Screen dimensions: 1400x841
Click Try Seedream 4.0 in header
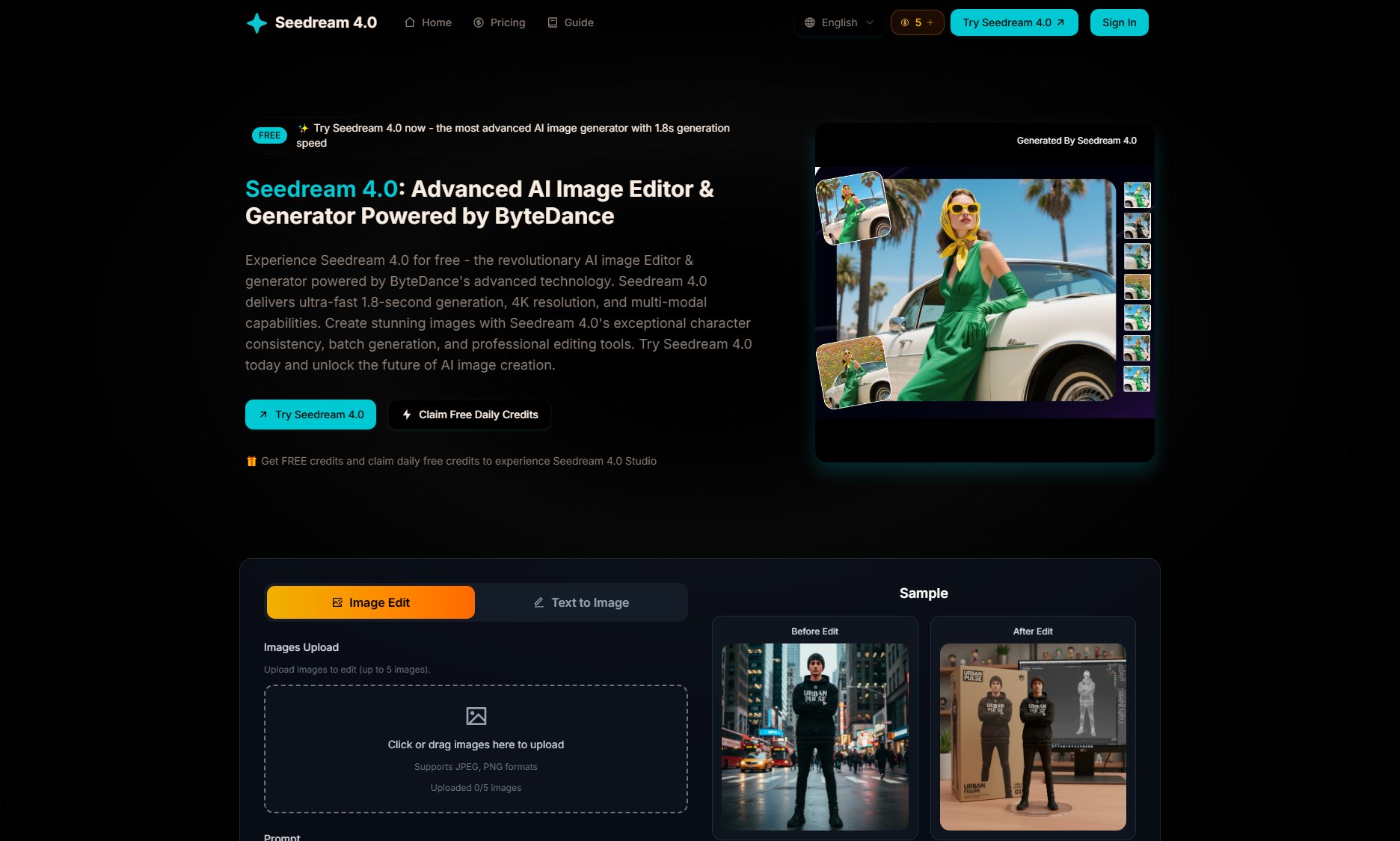click(1014, 22)
